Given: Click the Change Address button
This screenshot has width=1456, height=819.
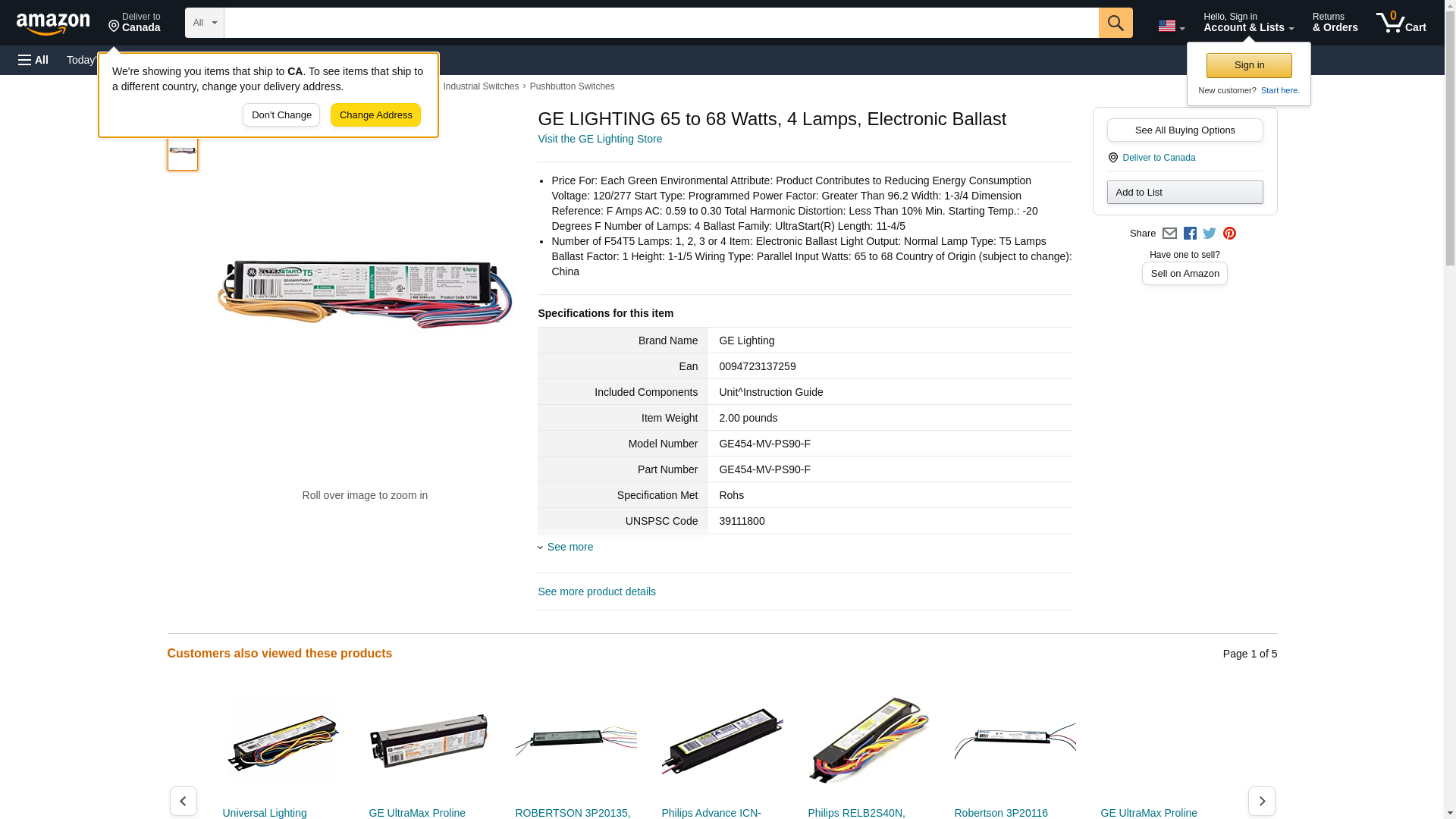Looking at the screenshot, I should pyautogui.click(x=375, y=115).
